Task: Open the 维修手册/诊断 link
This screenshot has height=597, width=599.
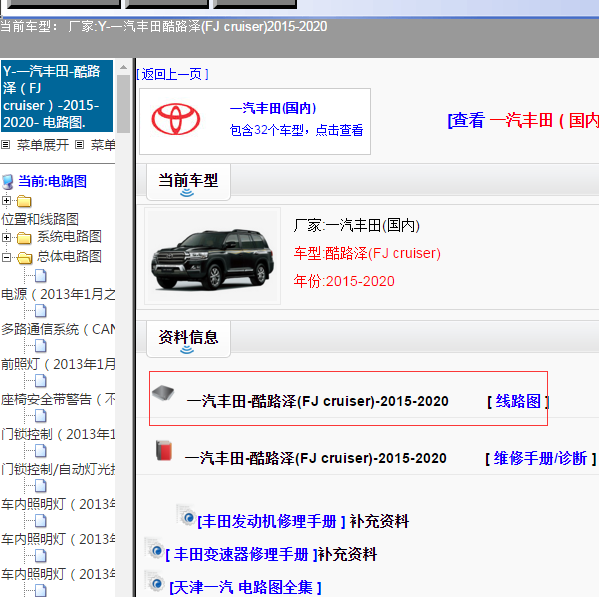Action: click(540, 458)
